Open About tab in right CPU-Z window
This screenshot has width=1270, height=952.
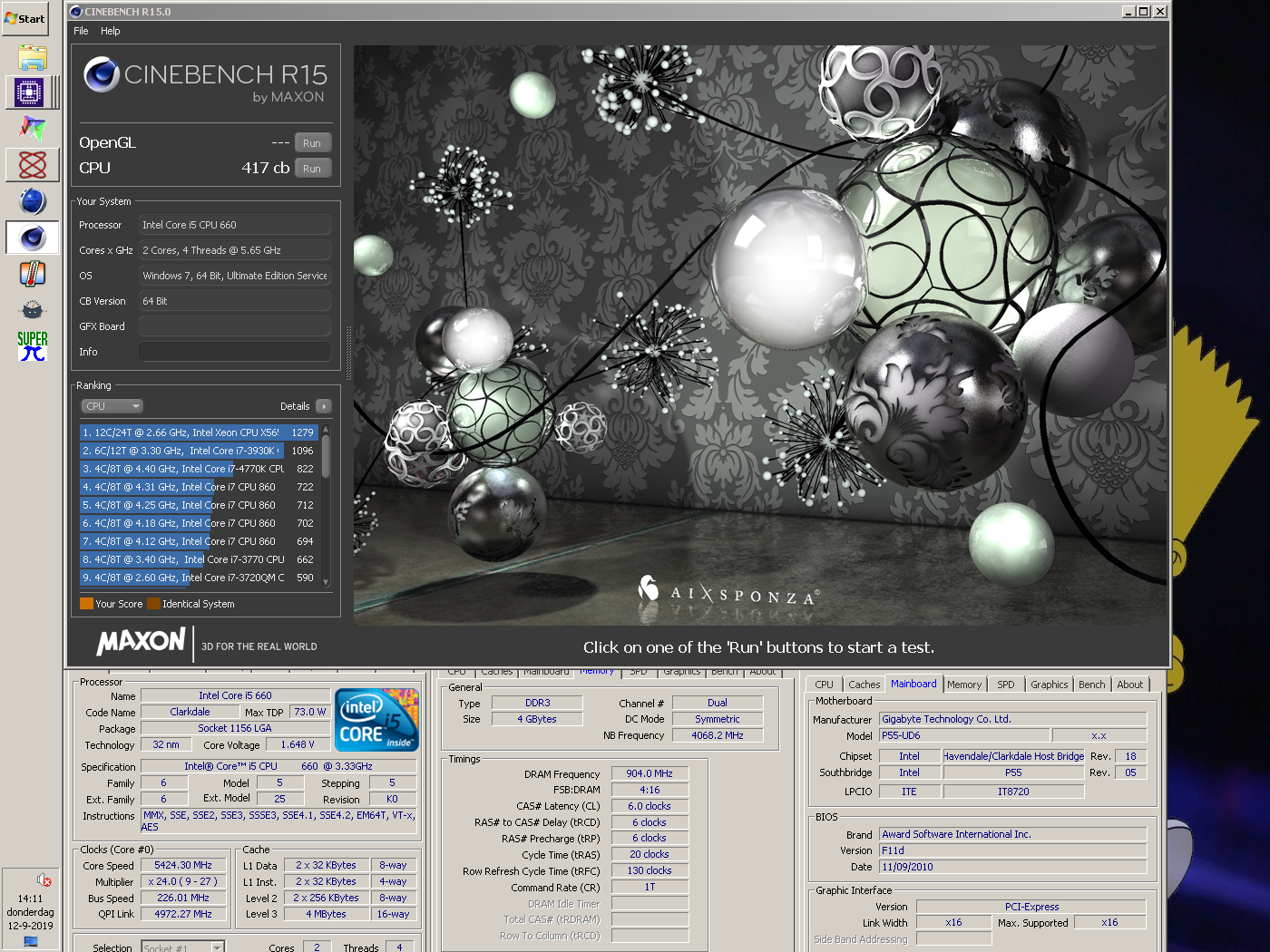[x=1130, y=685]
